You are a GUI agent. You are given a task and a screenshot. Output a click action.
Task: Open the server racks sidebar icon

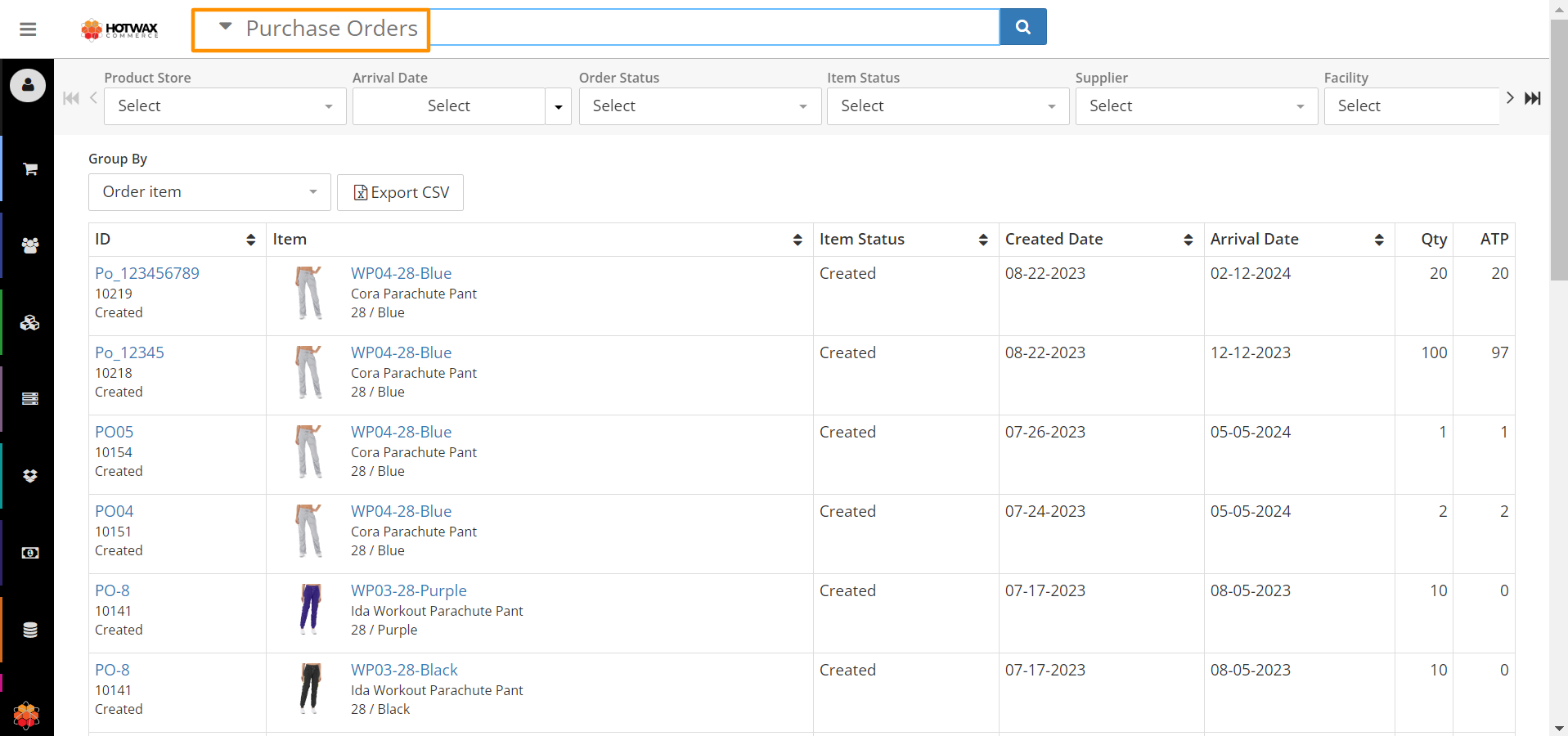(x=30, y=399)
